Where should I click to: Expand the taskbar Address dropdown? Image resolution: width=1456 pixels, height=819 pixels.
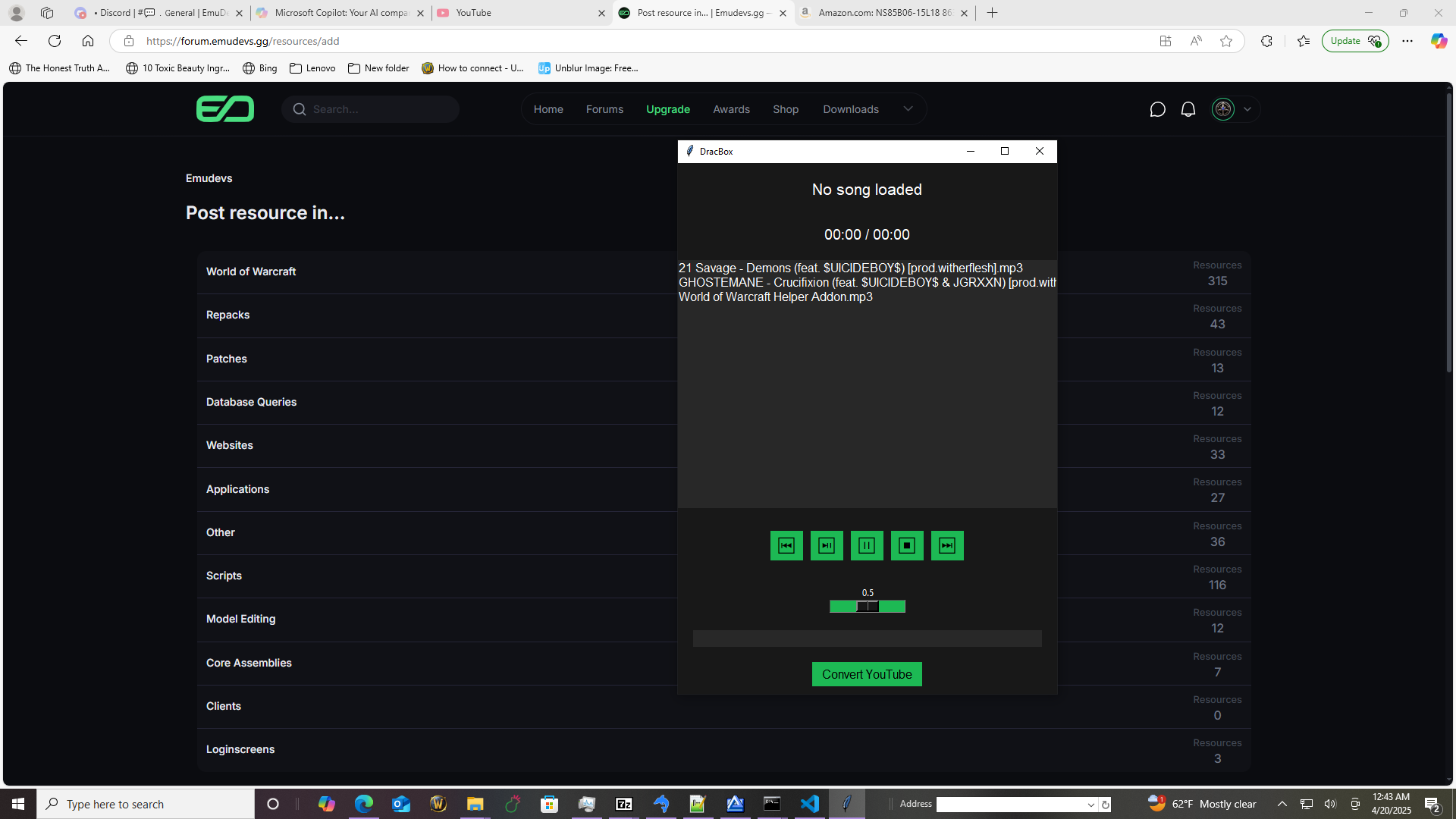(x=1091, y=805)
